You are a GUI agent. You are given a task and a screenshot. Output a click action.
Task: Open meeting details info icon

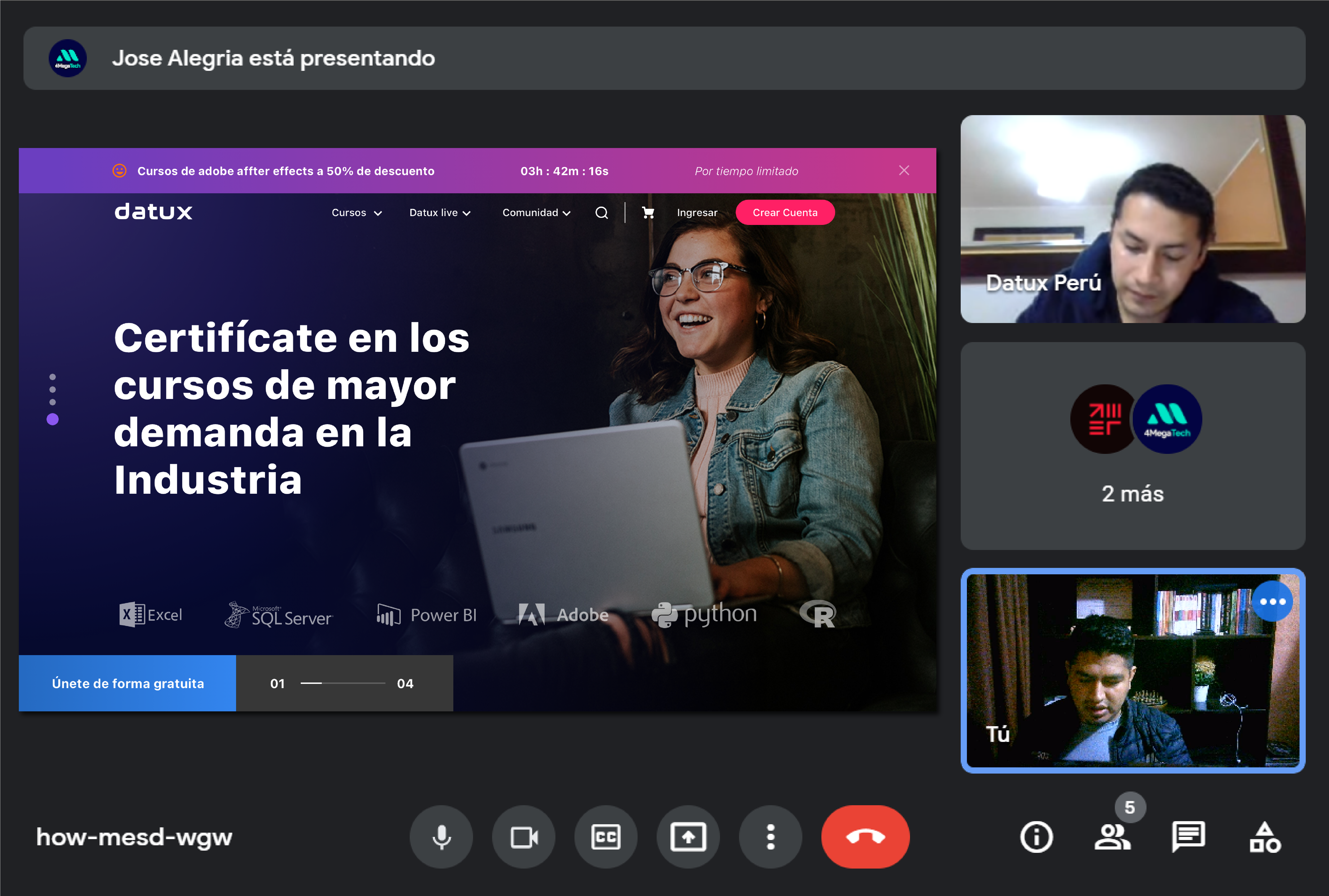pos(1036,837)
